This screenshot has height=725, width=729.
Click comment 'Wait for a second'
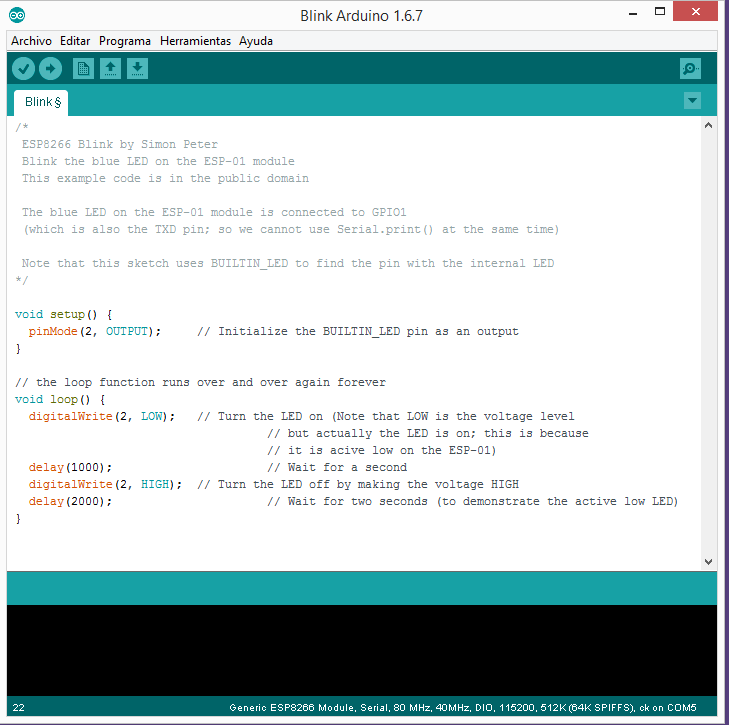pos(337,467)
